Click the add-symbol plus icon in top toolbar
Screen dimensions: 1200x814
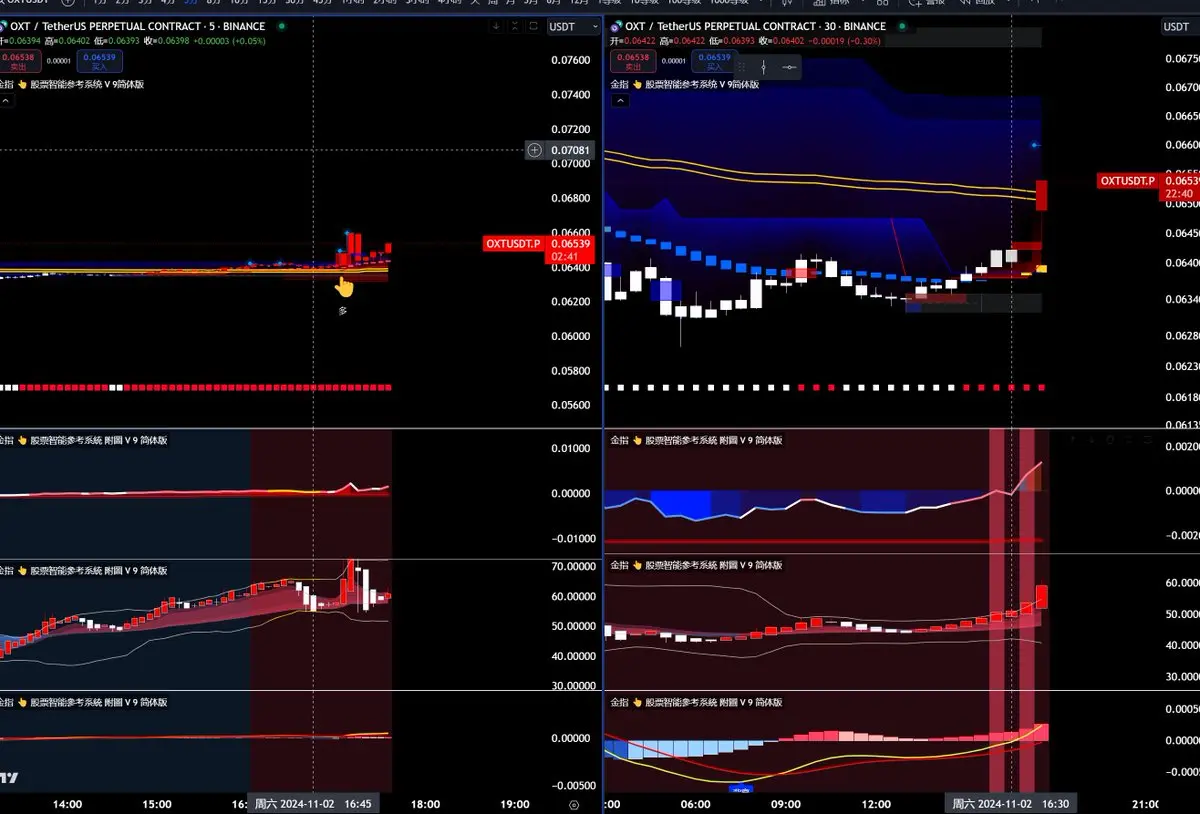pos(68,3)
